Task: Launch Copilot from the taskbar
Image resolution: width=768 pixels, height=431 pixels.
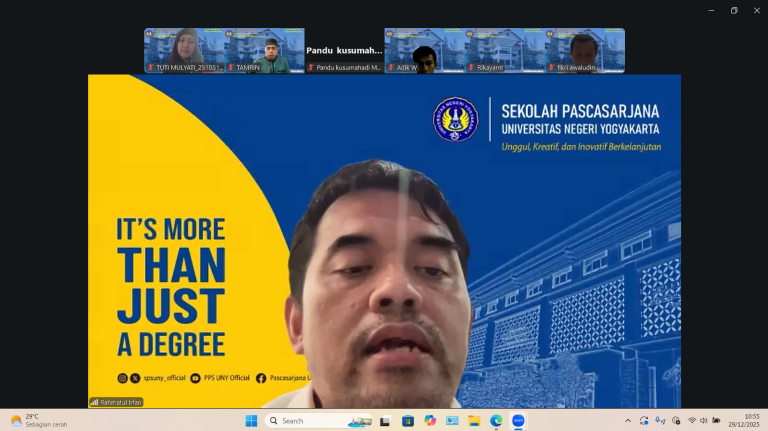Action: click(x=430, y=421)
